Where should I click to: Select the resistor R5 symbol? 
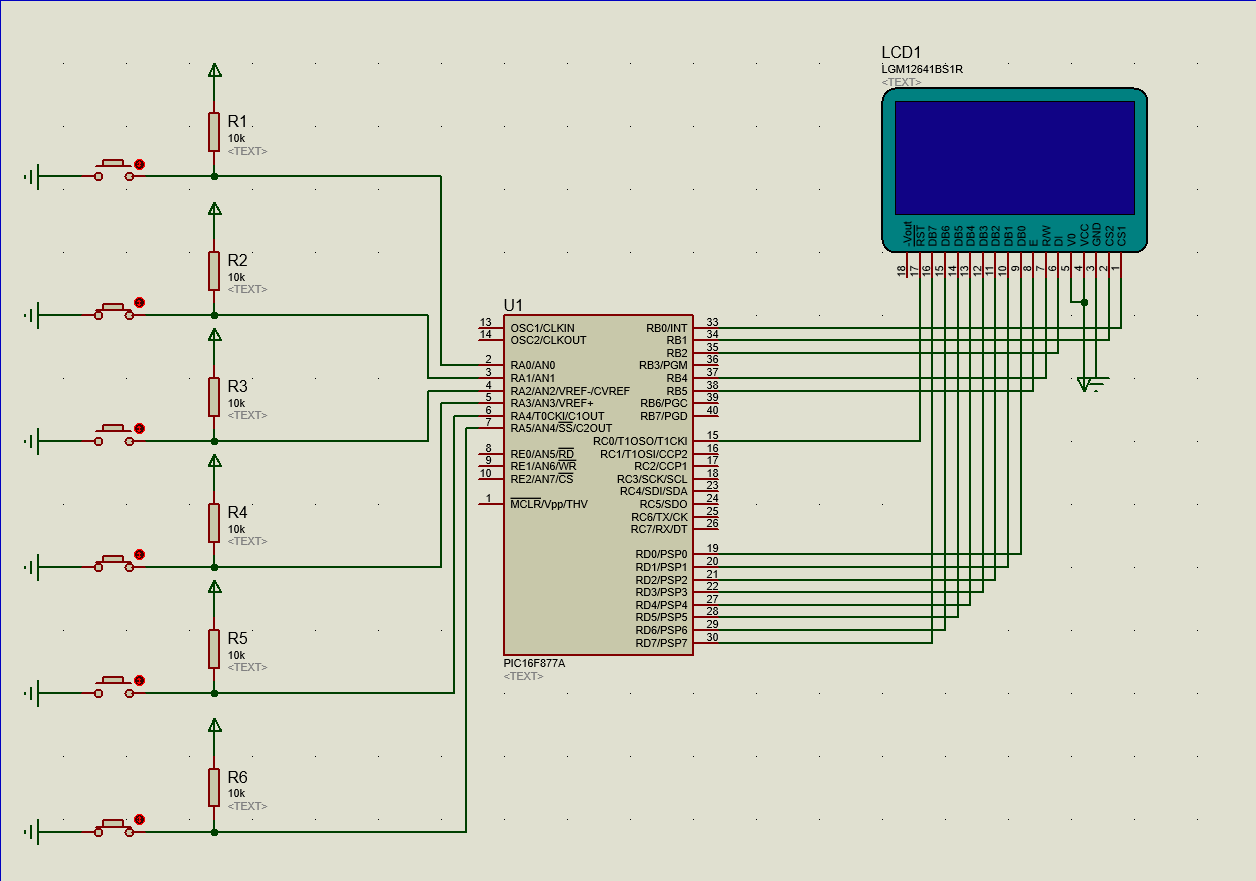214,648
